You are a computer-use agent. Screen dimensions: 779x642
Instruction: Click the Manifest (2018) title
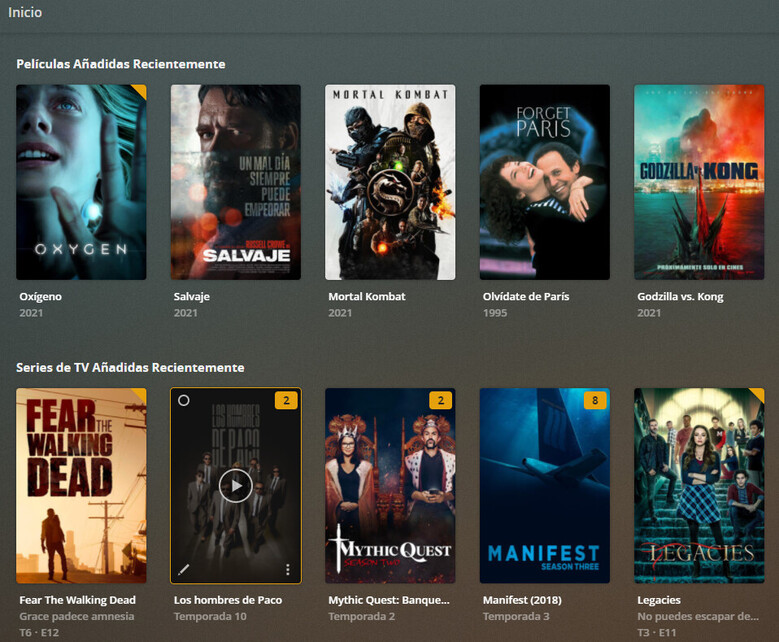tap(522, 600)
